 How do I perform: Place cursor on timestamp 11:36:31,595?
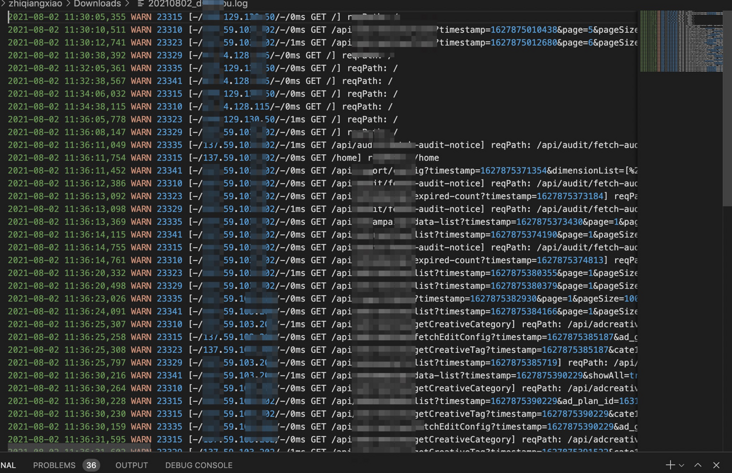[x=95, y=440]
